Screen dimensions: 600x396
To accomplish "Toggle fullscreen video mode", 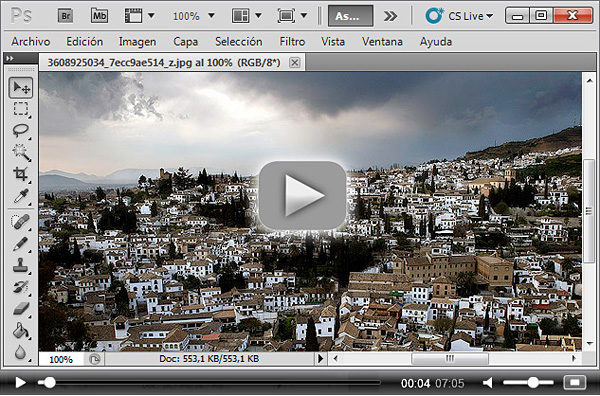I will pyautogui.click(x=575, y=382).
